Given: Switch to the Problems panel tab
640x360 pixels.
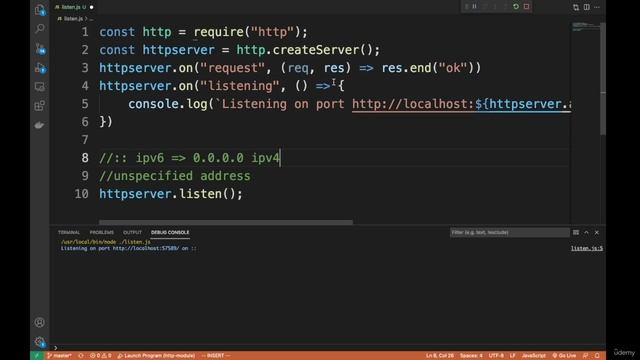Looking at the screenshot, I should (102, 232).
